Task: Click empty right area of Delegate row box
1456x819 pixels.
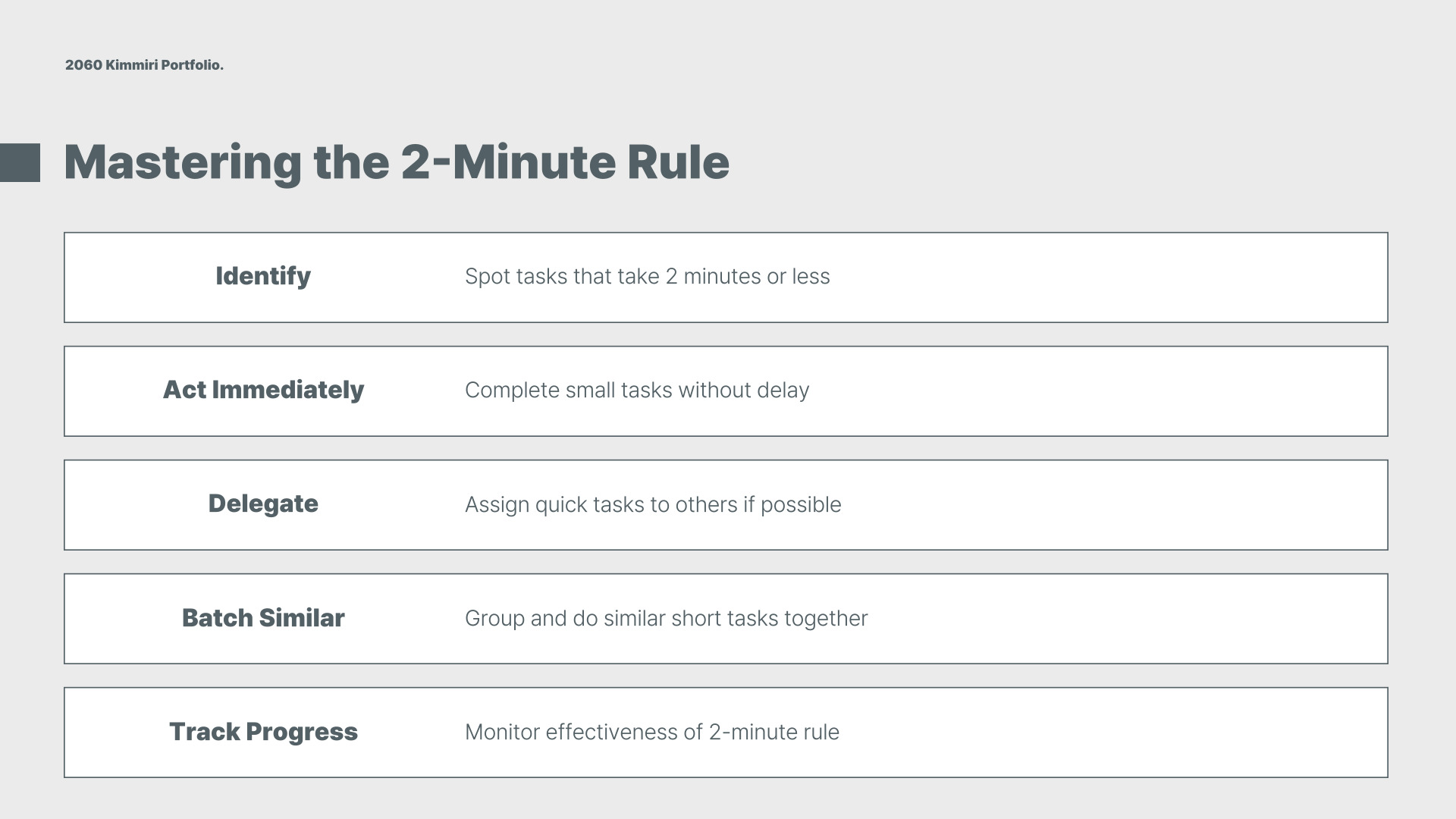Action: tap(1115, 505)
